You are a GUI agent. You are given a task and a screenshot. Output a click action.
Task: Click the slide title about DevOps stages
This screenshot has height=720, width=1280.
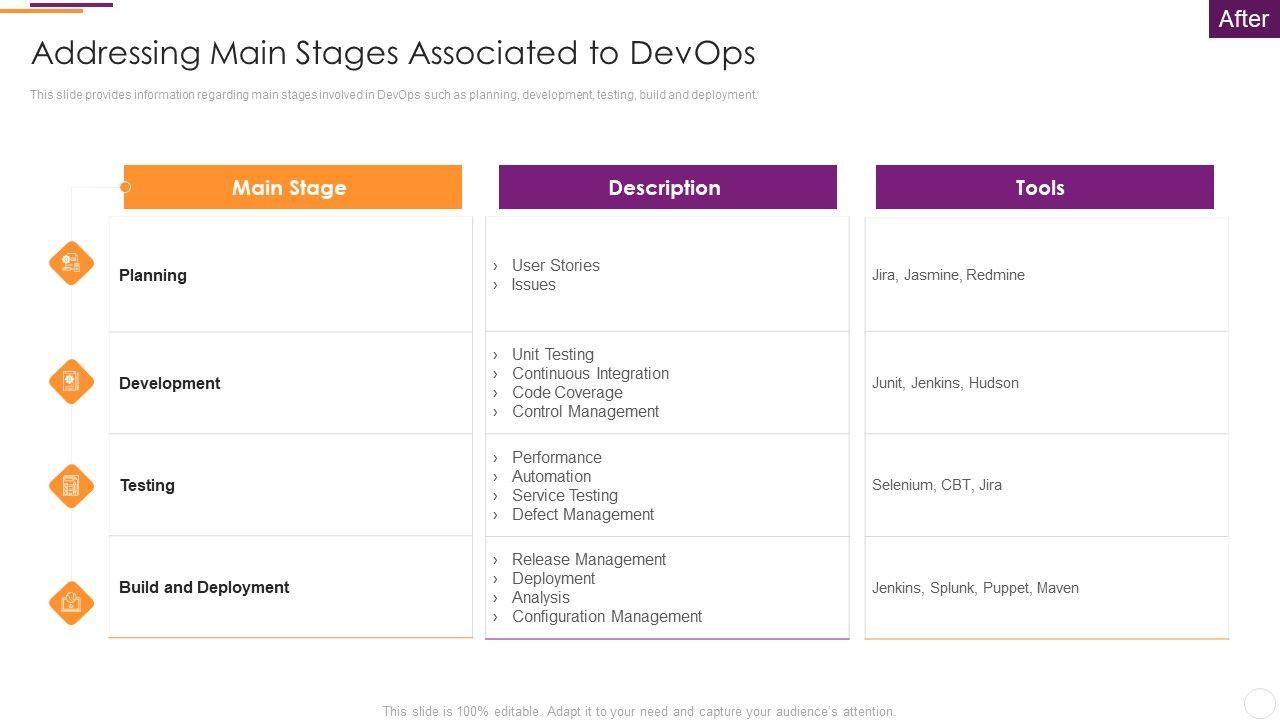coord(393,52)
